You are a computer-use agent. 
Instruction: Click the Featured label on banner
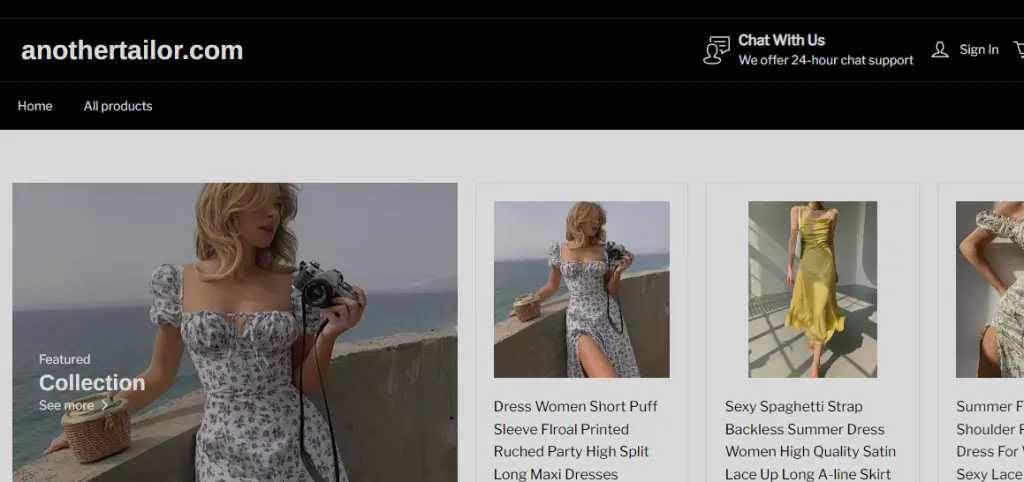(x=65, y=359)
